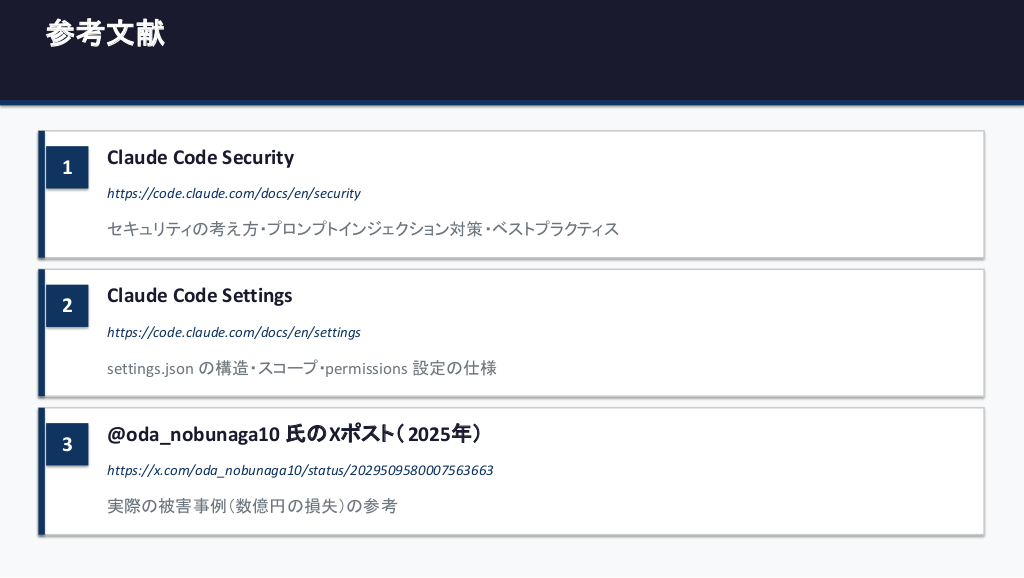The image size is (1024, 578).
Task: Open the x.com oda_nobunaga10 status link
Action: tap(300, 470)
